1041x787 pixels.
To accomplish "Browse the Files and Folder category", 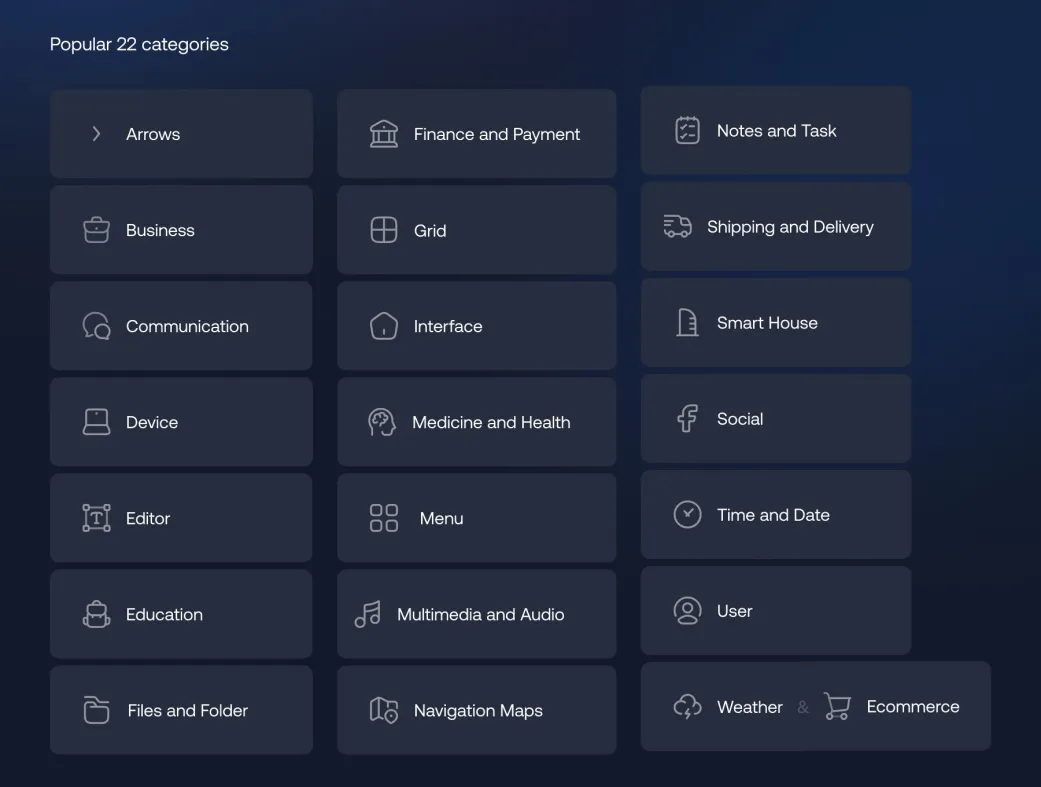I will [x=181, y=710].
